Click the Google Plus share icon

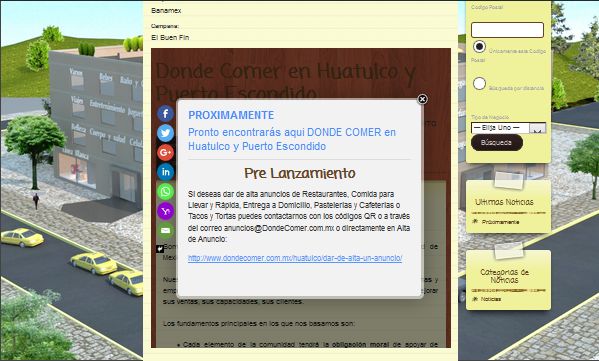165,152
